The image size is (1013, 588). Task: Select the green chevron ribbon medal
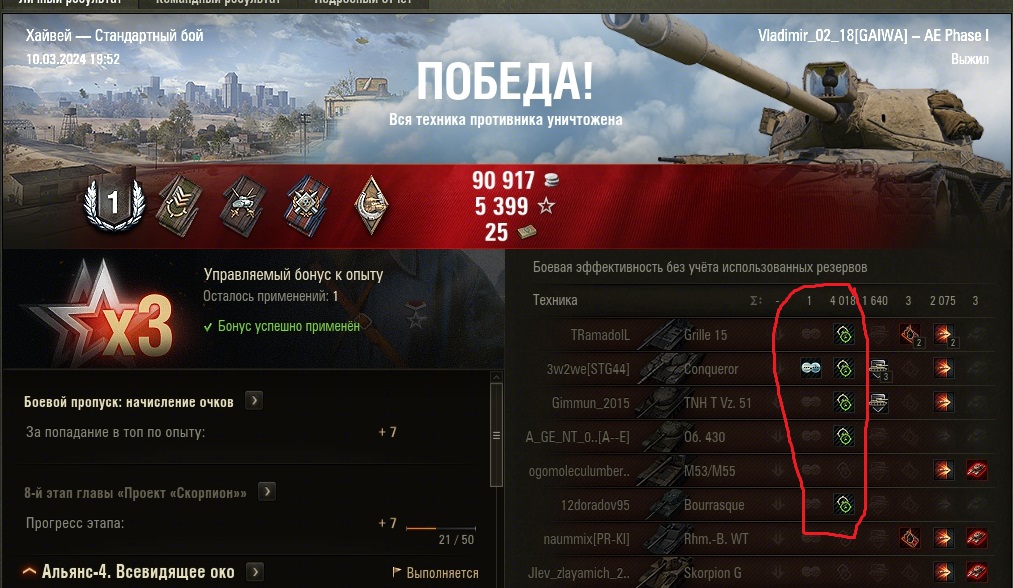pos(180,206)
